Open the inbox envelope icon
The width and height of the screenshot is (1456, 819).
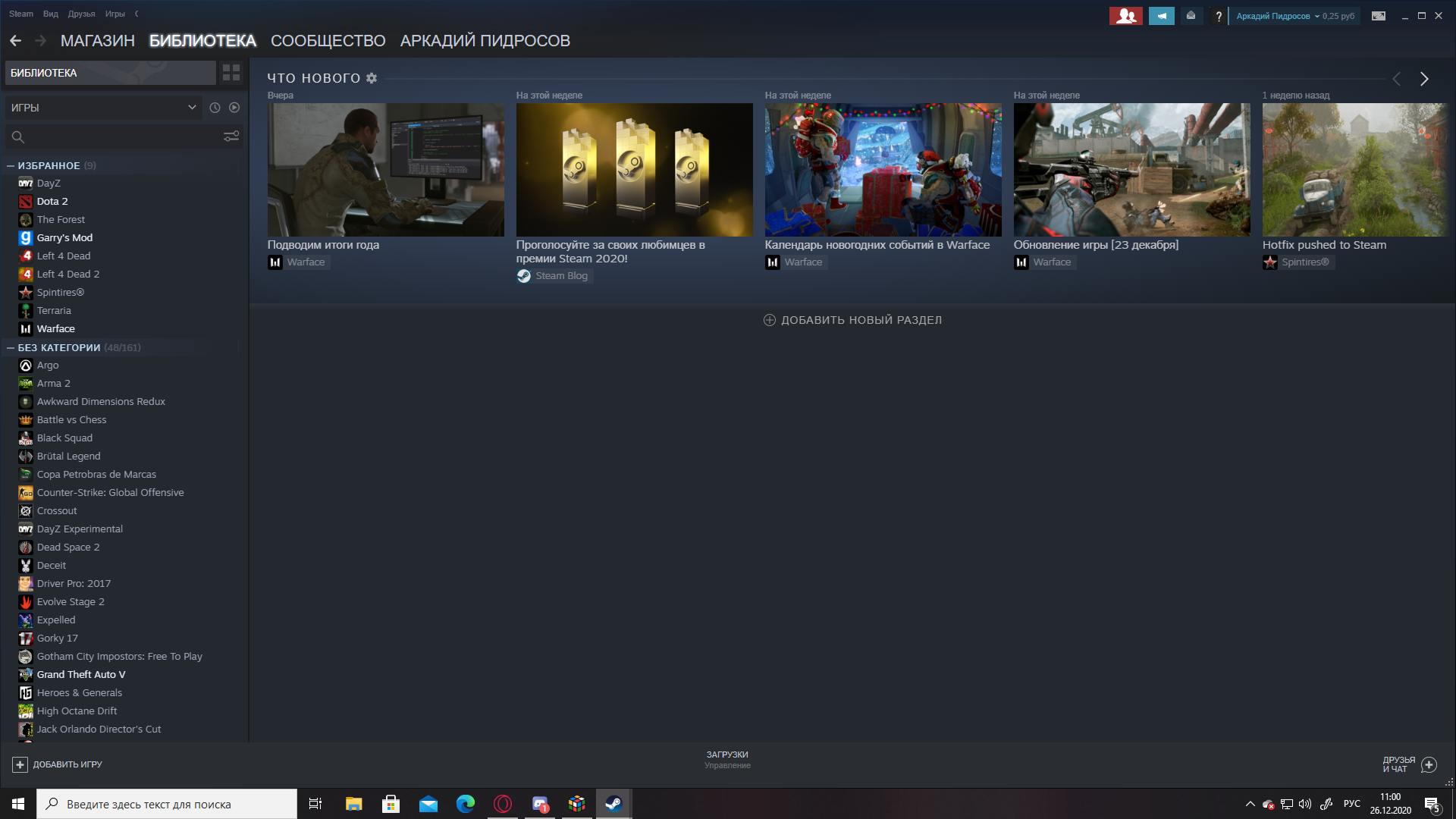1191,16
